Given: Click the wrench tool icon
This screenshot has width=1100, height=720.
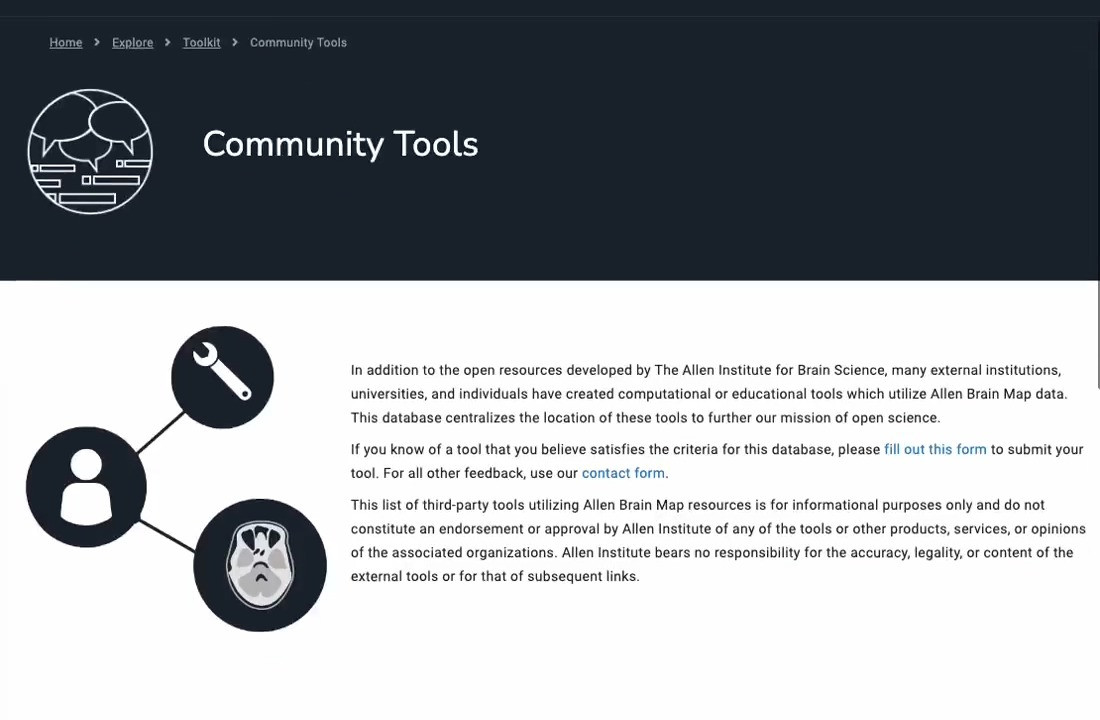Looking at the screenshot, I should (x=222, y=377).
